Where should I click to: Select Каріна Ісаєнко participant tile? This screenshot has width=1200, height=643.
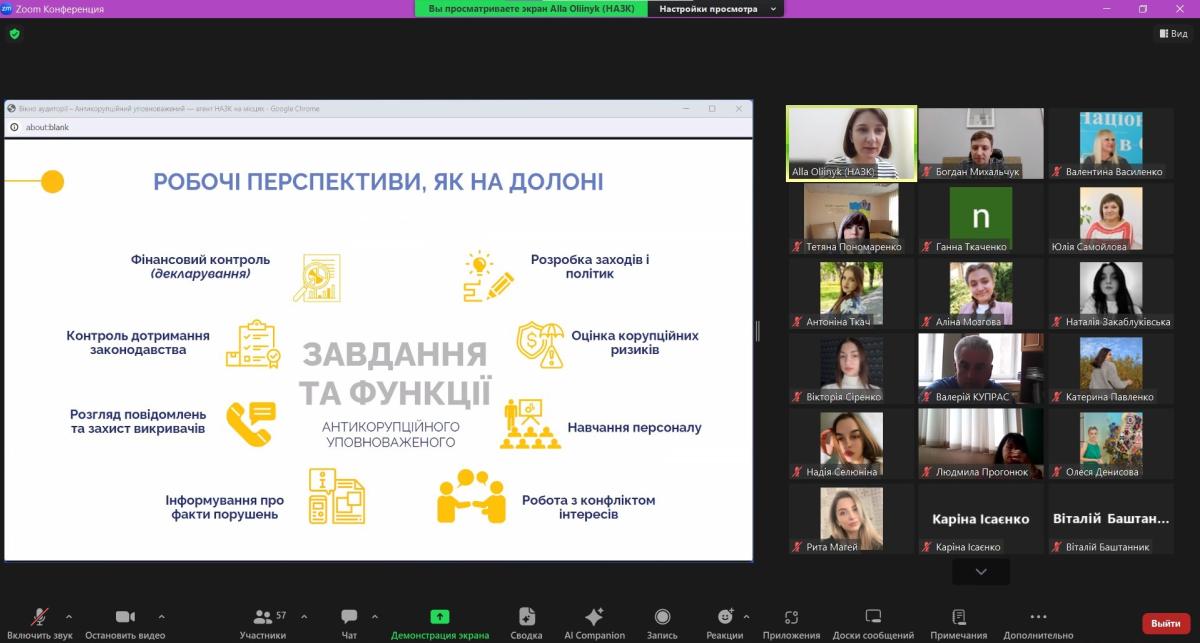tap(981, 518)
